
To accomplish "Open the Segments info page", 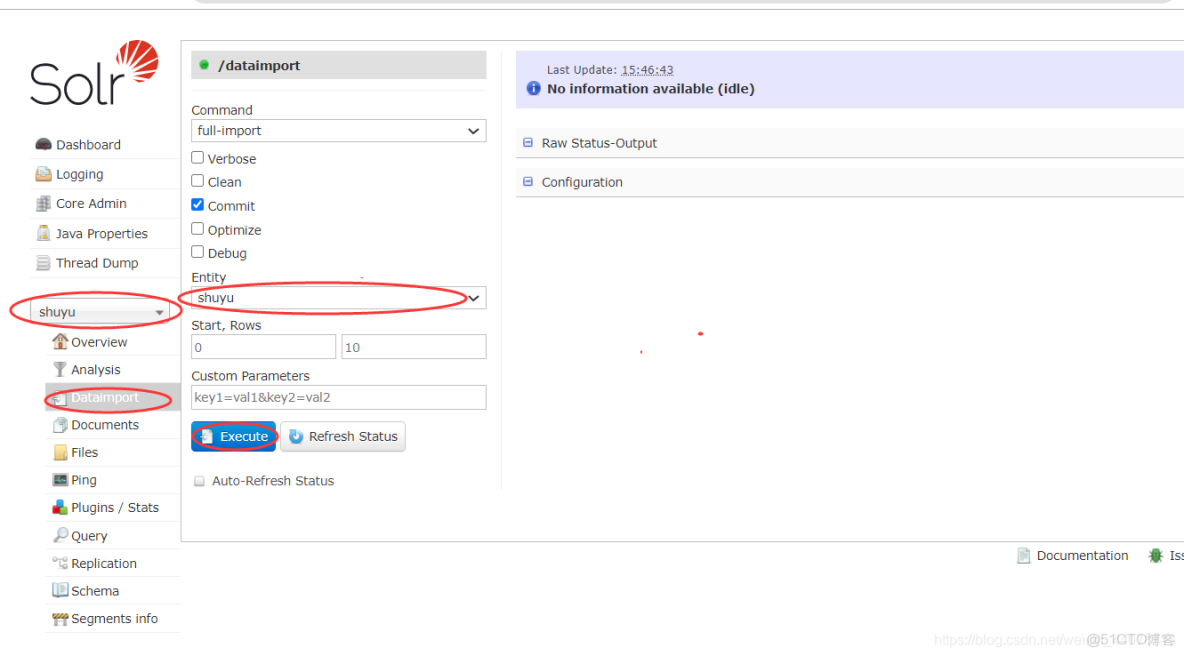I will coord(113,618).
